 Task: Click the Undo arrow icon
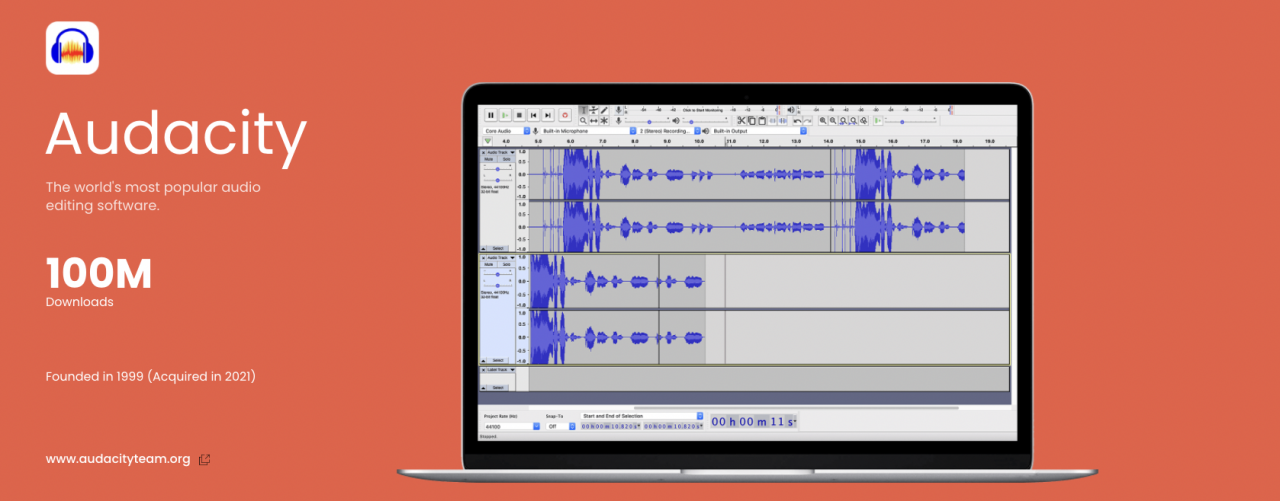[x=796, y=121]
